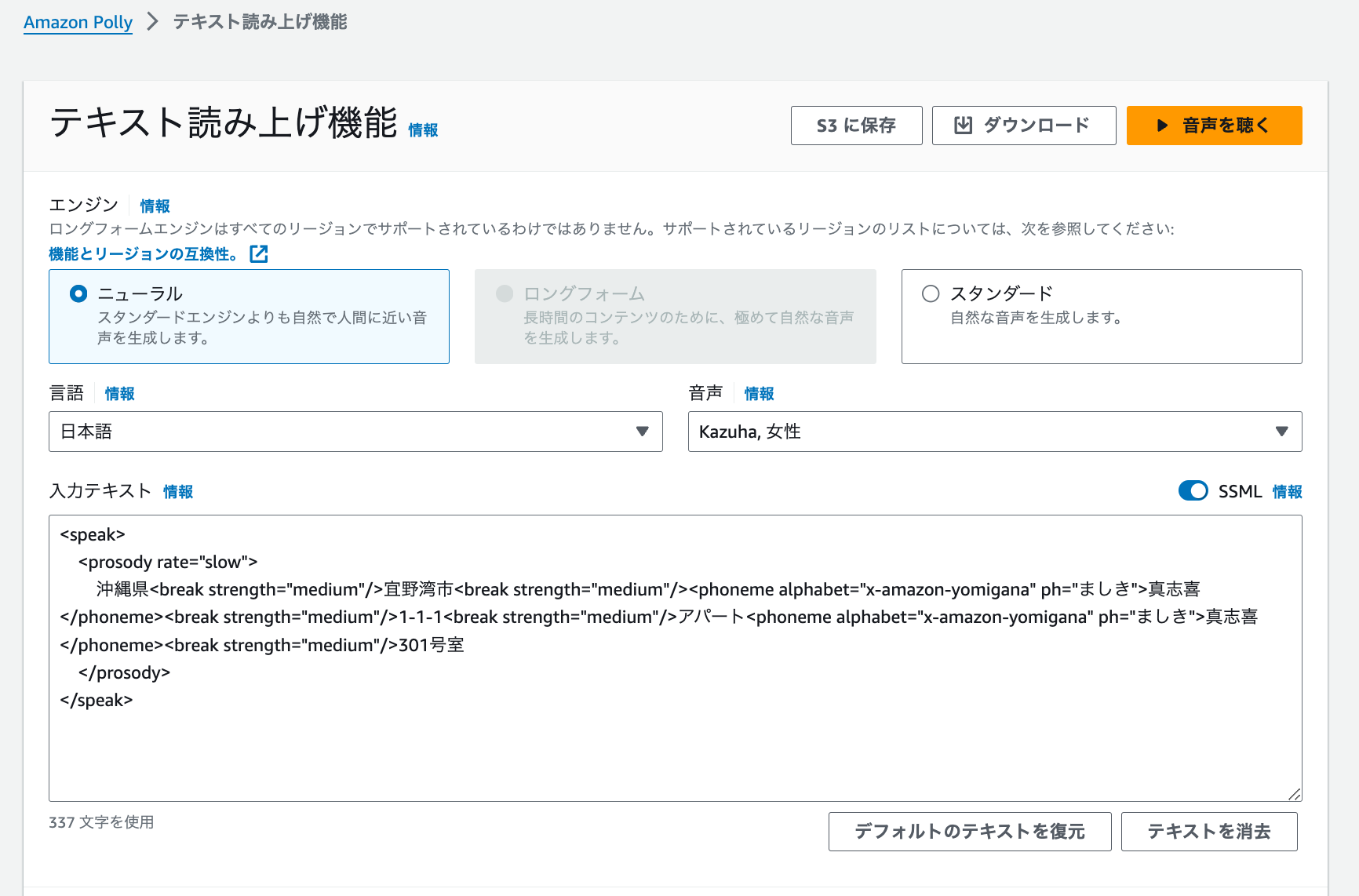Click 情報 beside the 音声 label

tap(758, 393)
